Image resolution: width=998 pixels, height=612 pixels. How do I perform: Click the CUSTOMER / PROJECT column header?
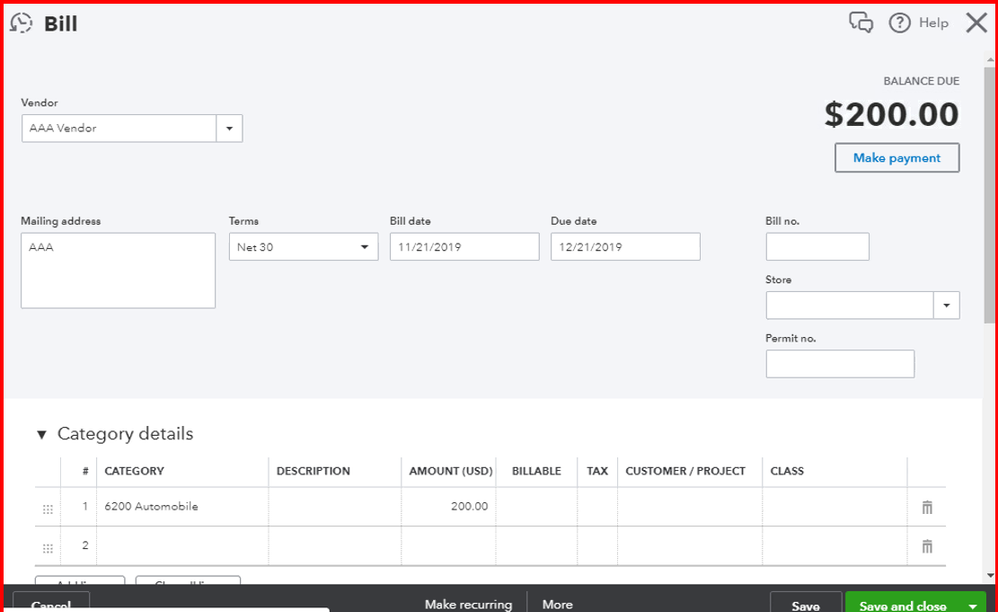(x=685, y=471)
